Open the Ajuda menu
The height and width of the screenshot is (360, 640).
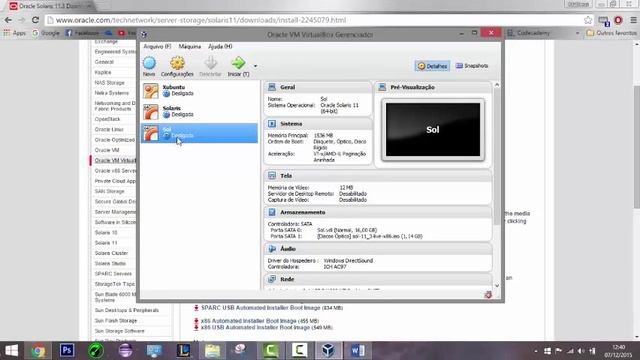click(220, 47)
